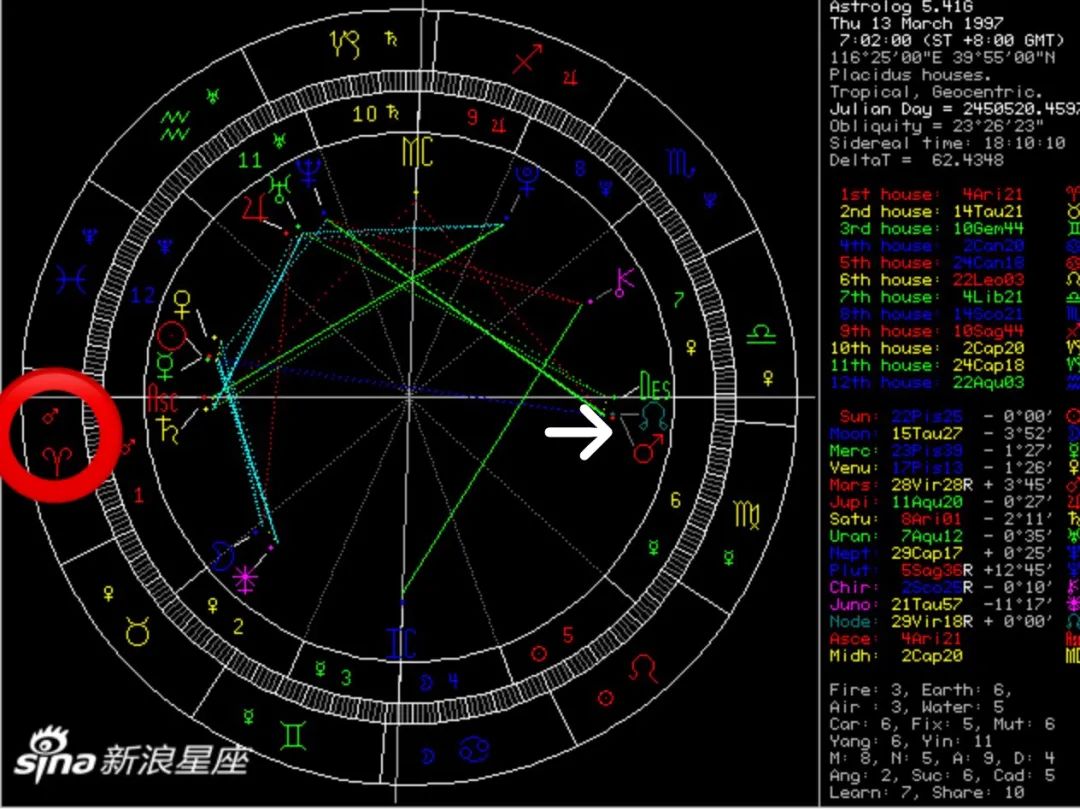Click the '1st house: 4Ari21' row
This screenshot has width=1080, height=810.
pos(931,194)
